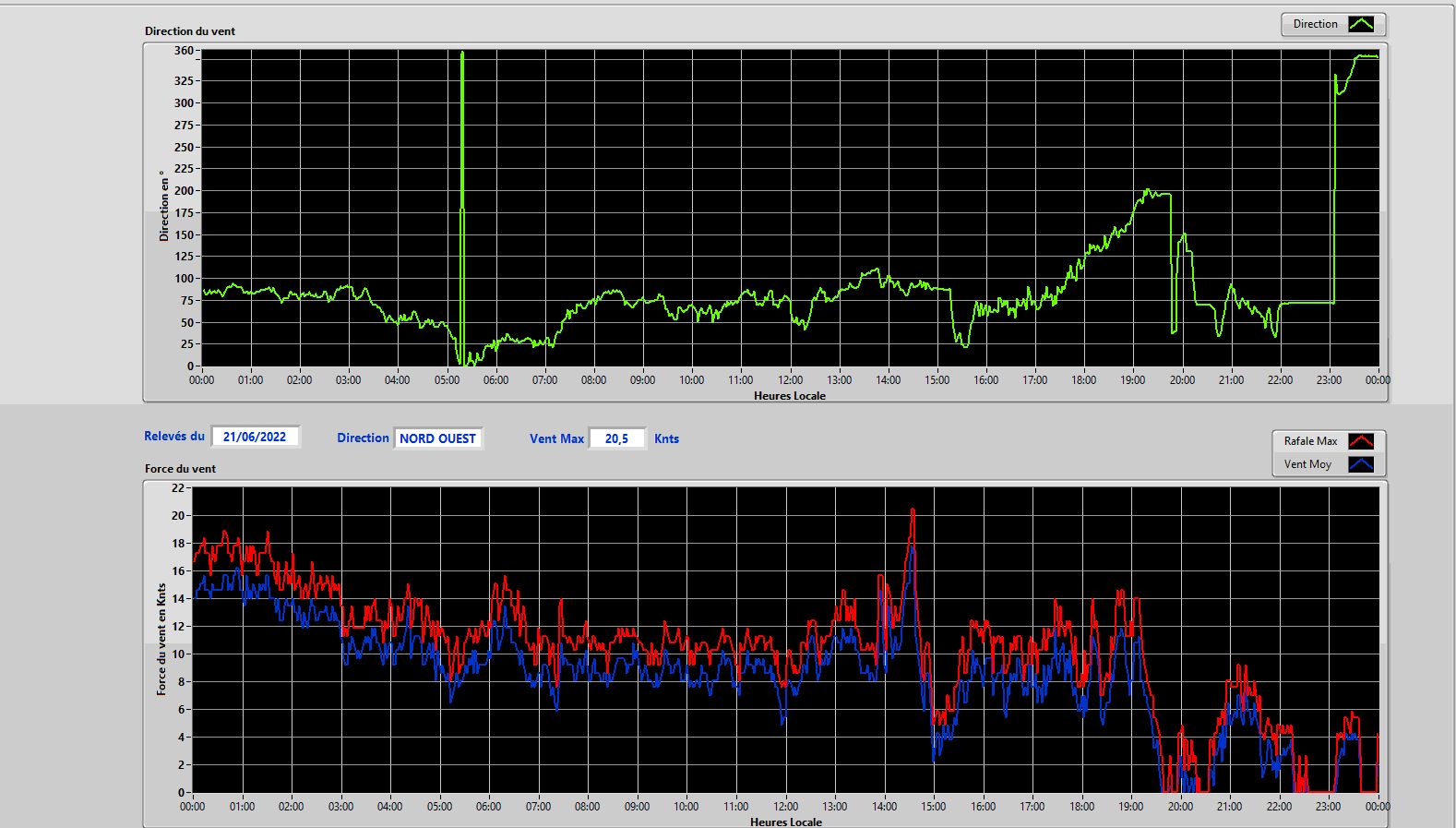Click the NORD OUEST direction field

click(437, 438)
